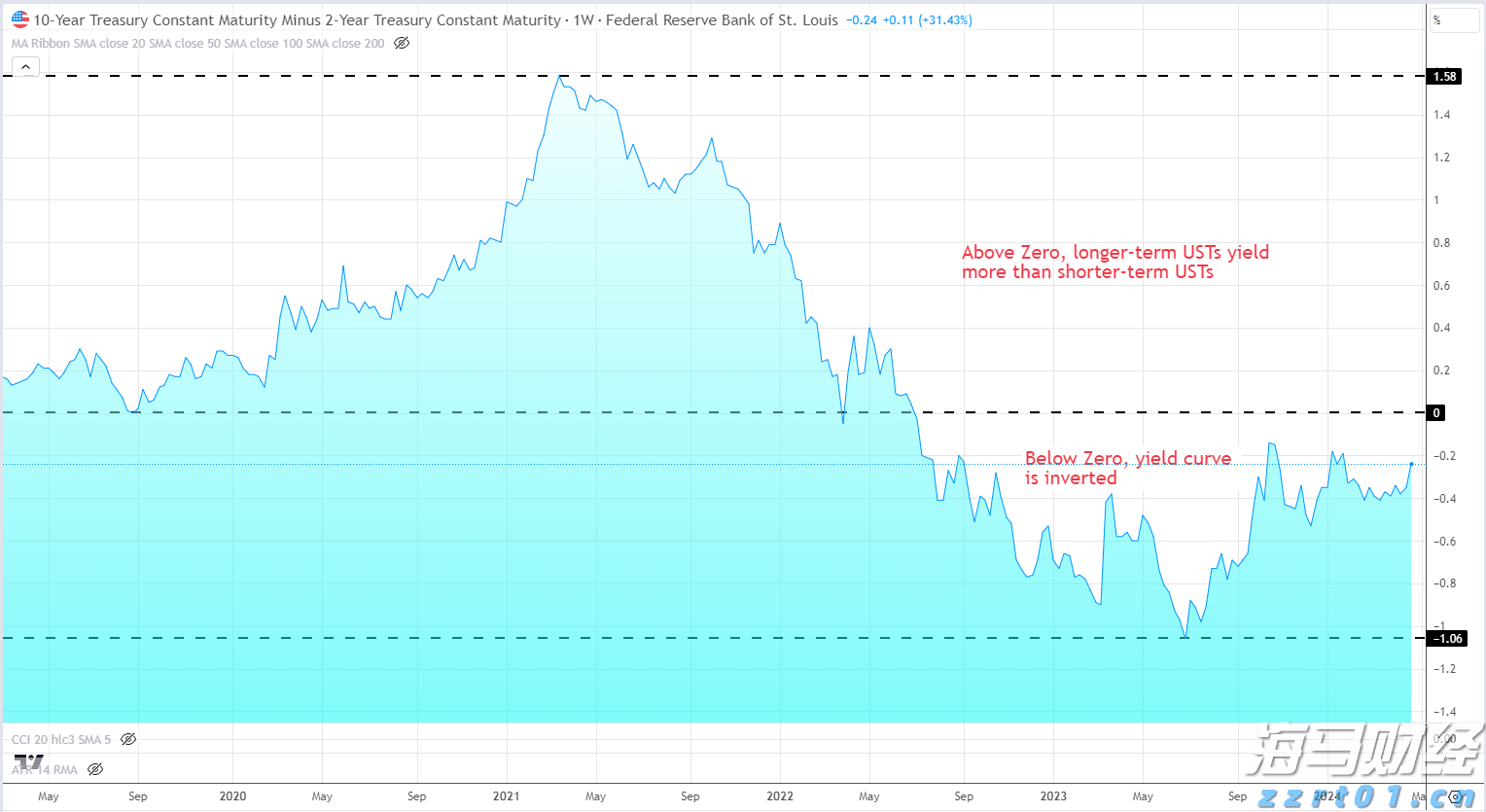Click the 2020 label on time axis

tap(232, 796)
